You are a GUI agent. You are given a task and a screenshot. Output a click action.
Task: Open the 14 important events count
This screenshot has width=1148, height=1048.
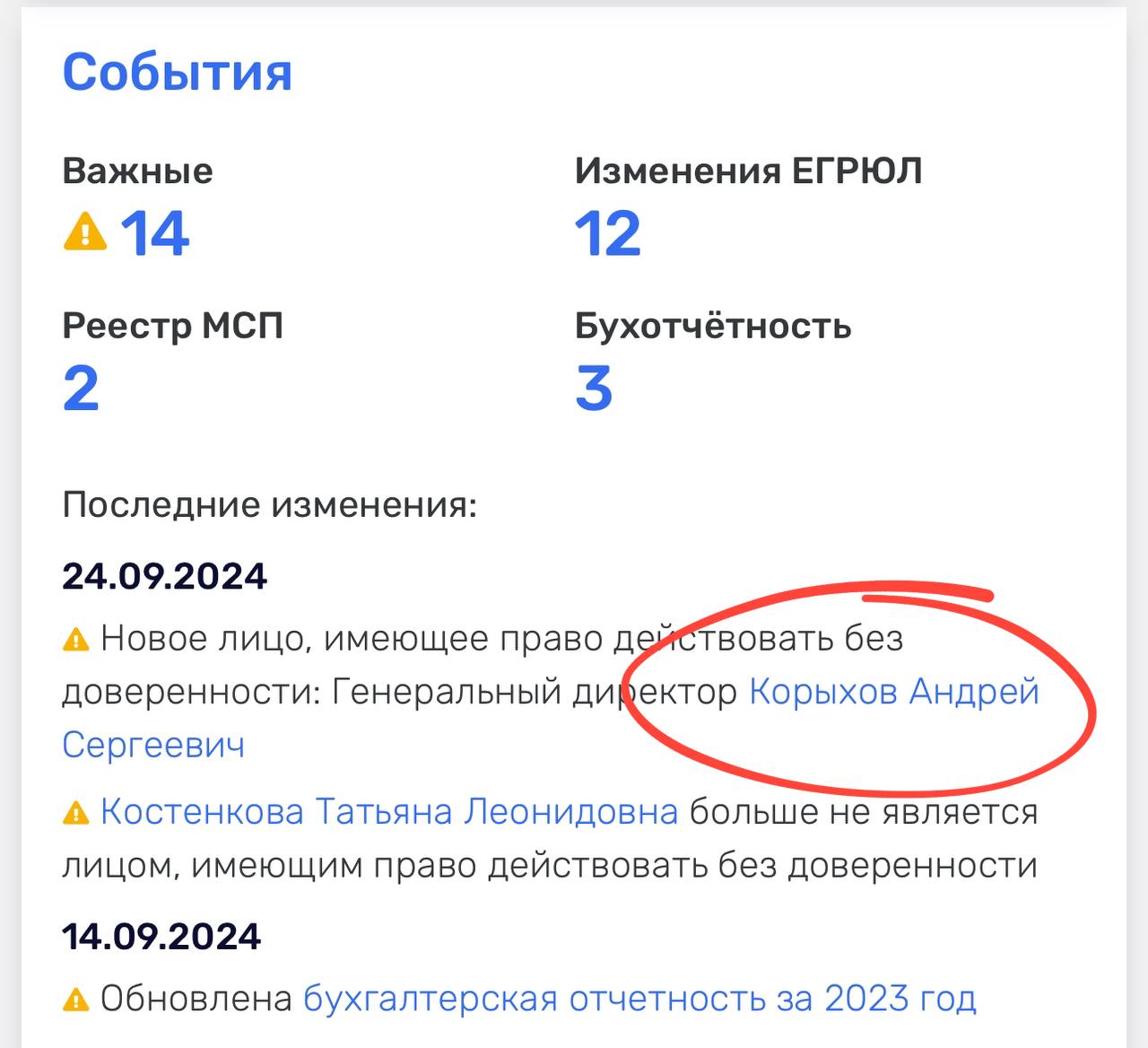coord(154,233)
